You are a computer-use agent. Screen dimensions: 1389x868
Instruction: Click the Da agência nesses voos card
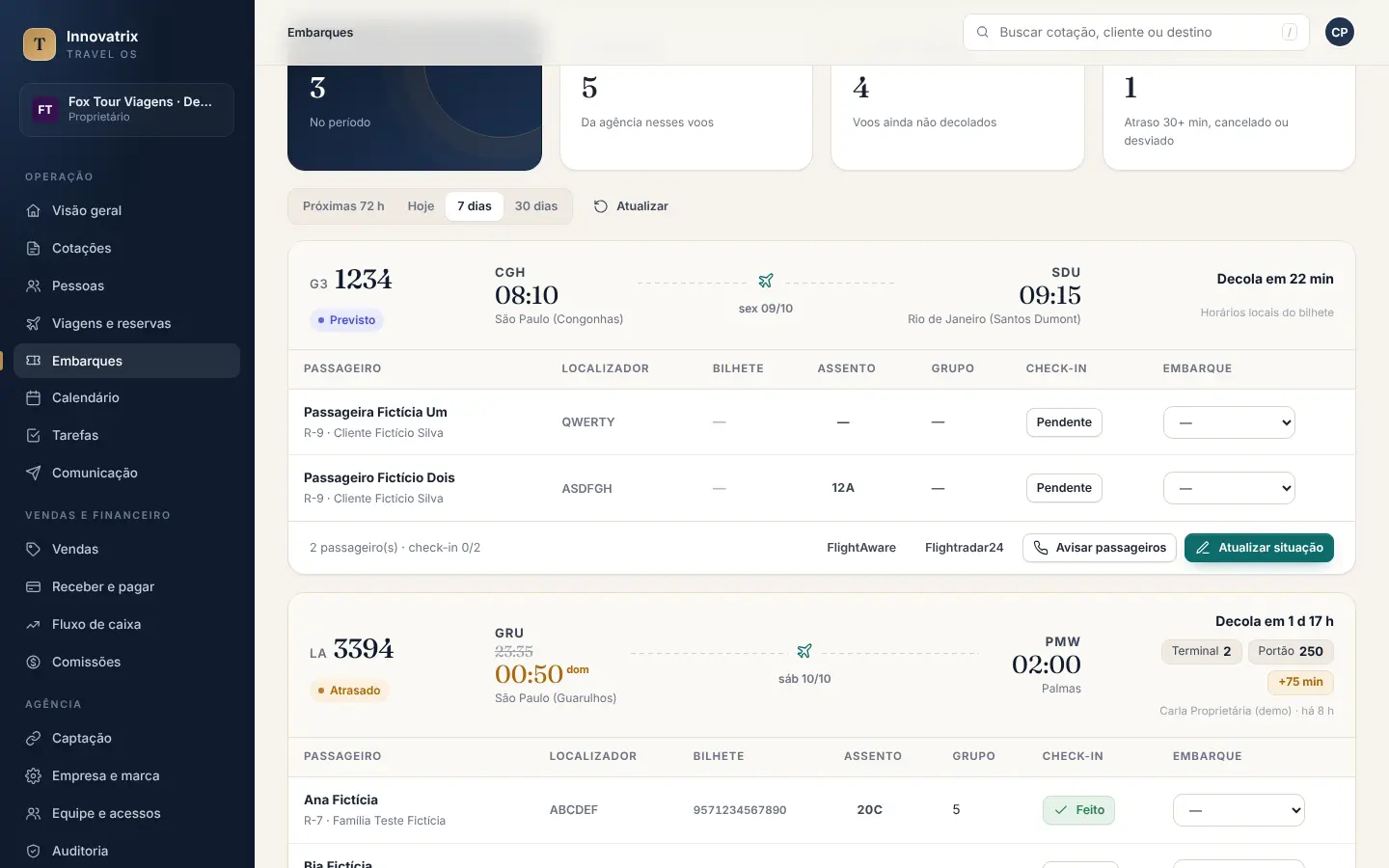(x=686, y=118)
